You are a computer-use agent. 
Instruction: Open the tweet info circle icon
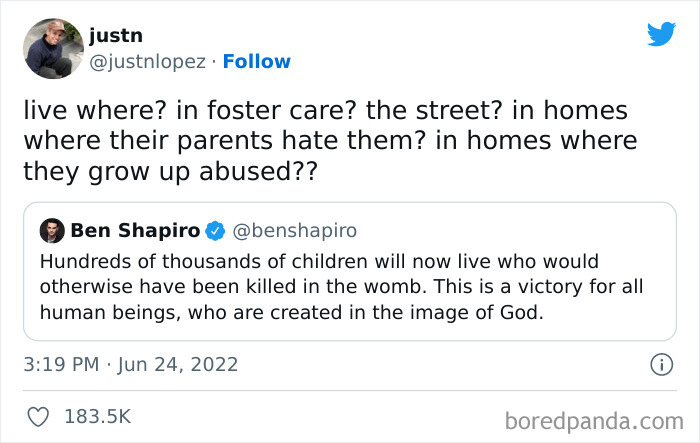point(659,366)
